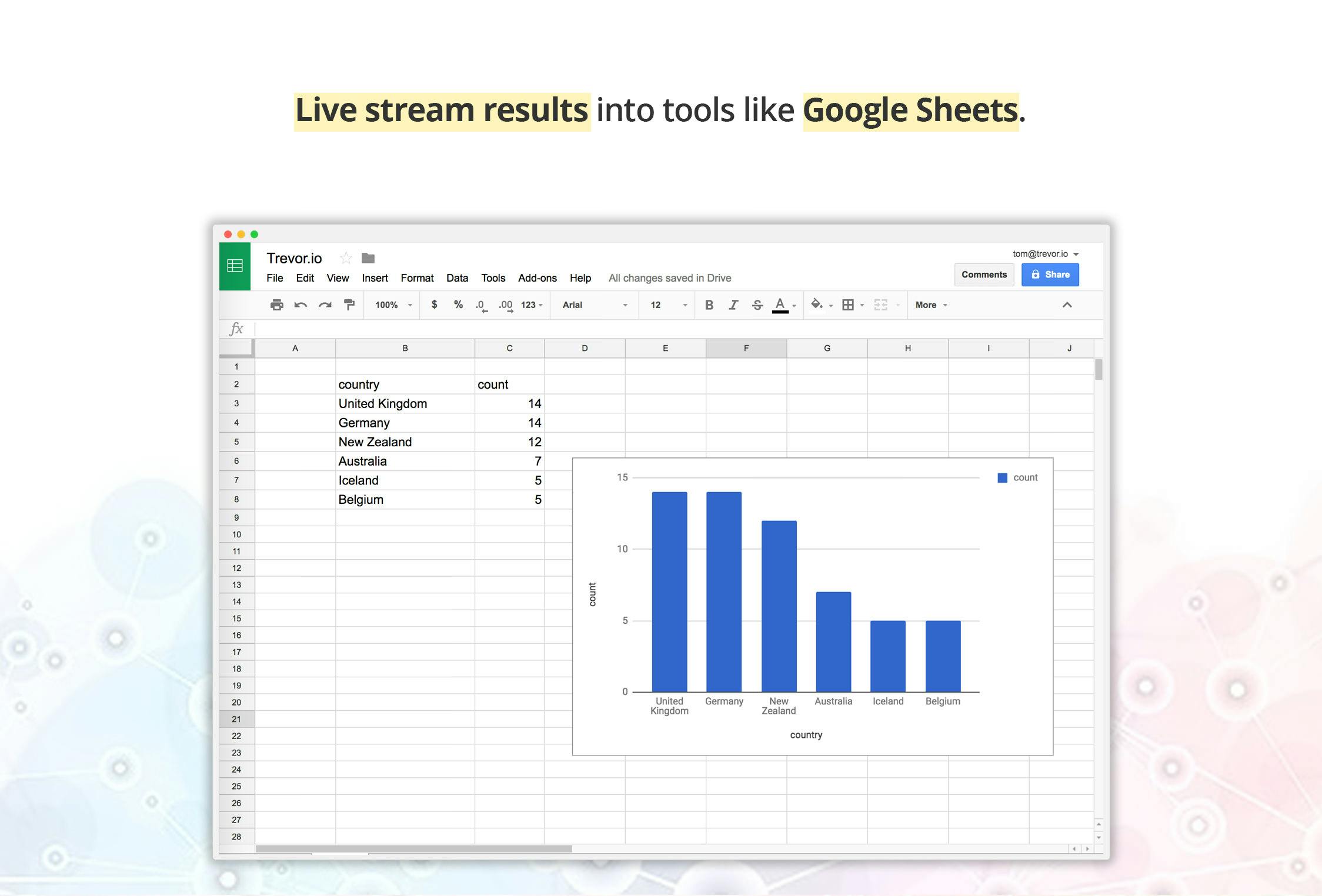Click the undo icon

[x=301, y=305]
